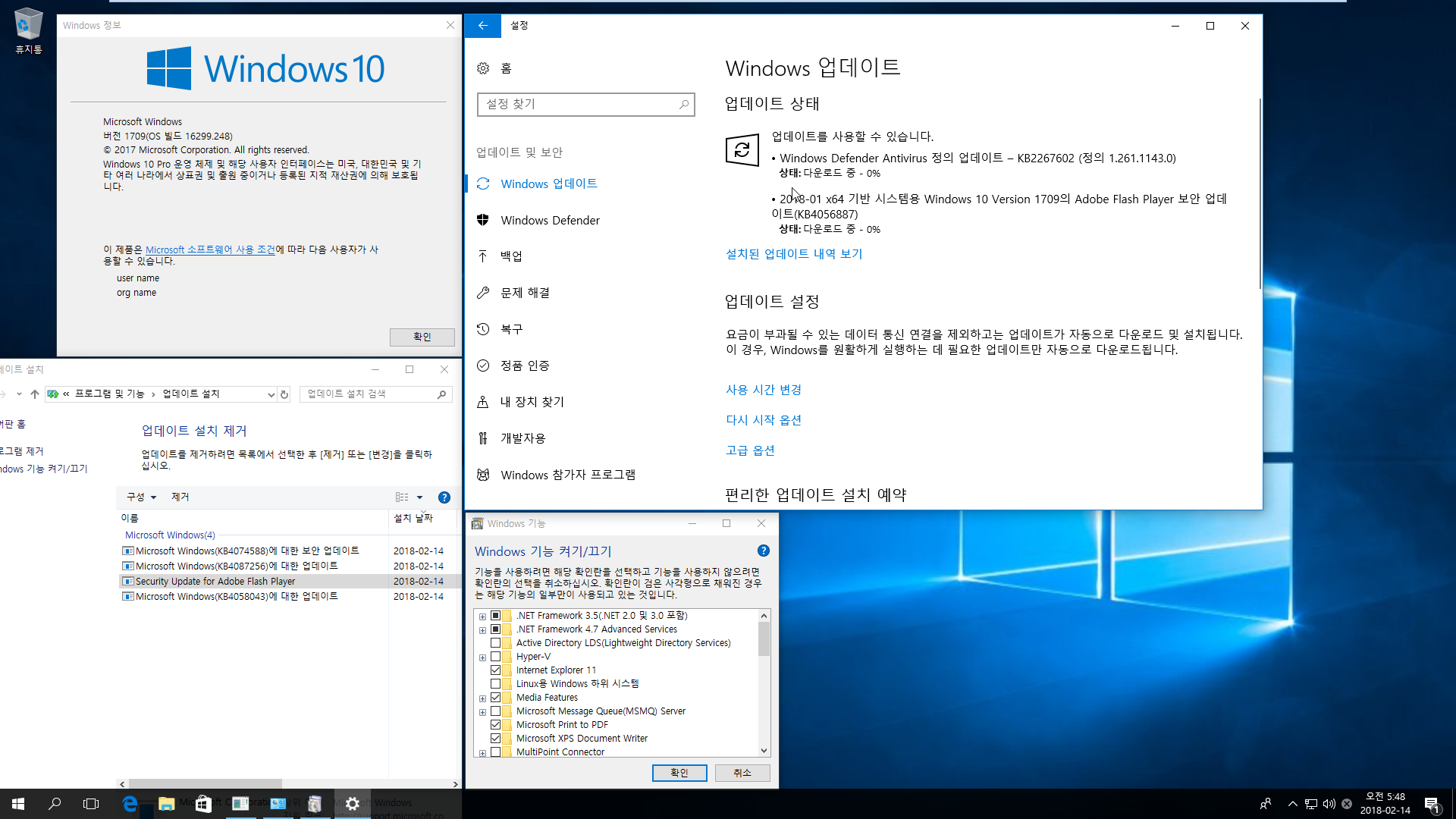Click the Windows Insider Program cat icon
Image resolution: width=1456 pixels, height=819 pixels.
pos(483,475)
